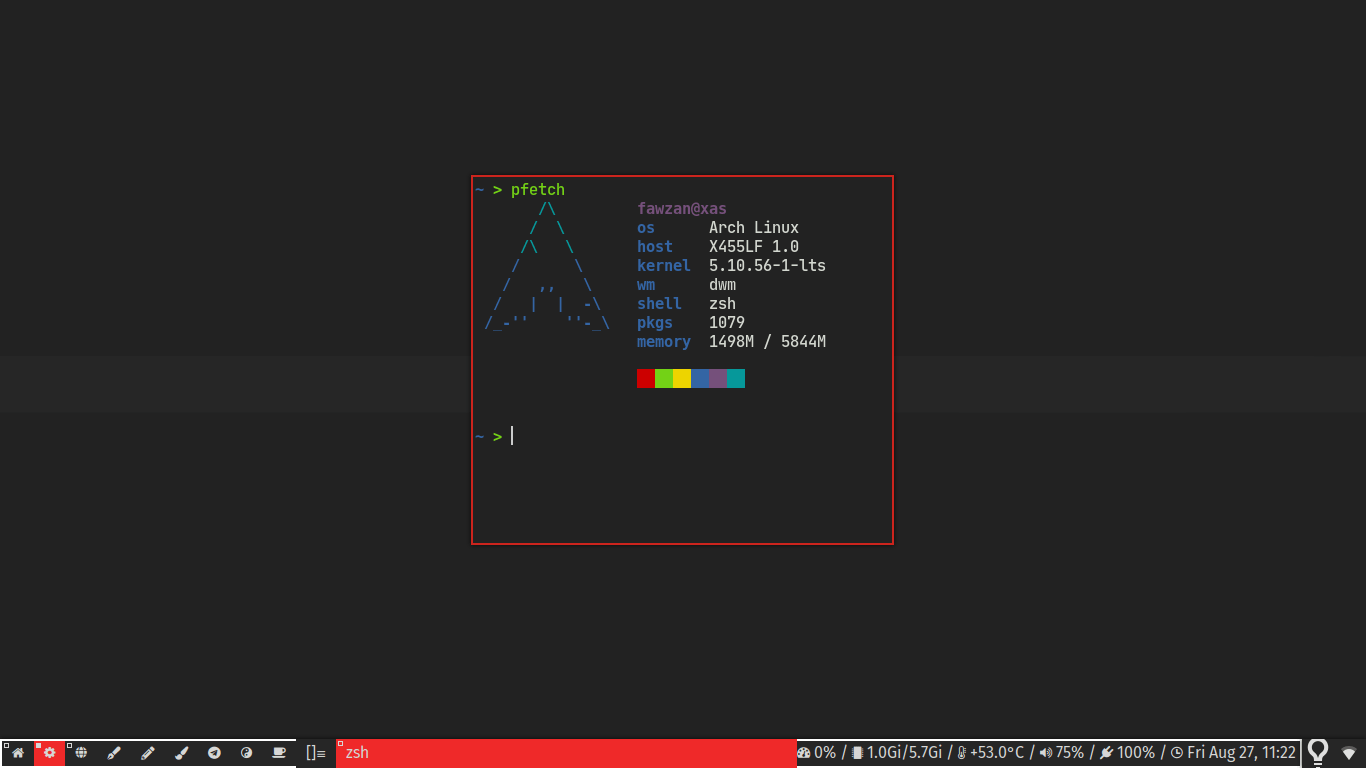Click the lightbulb tray icon
Screen dimensions: 1366x768
pos(1318,752)
